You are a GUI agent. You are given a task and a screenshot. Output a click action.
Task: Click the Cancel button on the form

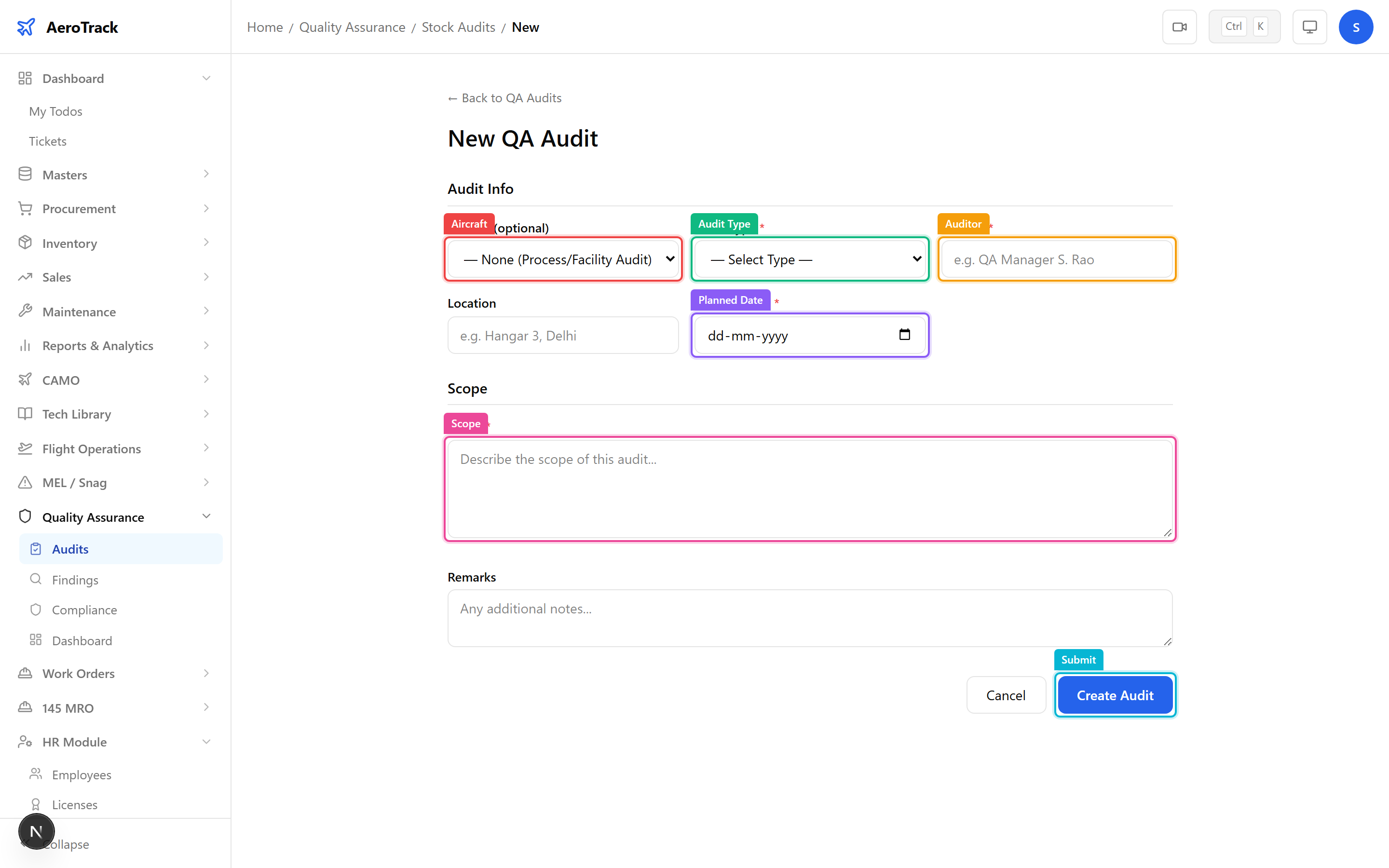(x=1006, y=694)
